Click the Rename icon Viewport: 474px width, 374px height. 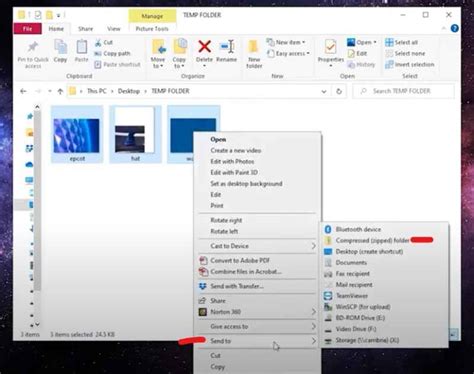pyautogui.click(x=227, y=47)
